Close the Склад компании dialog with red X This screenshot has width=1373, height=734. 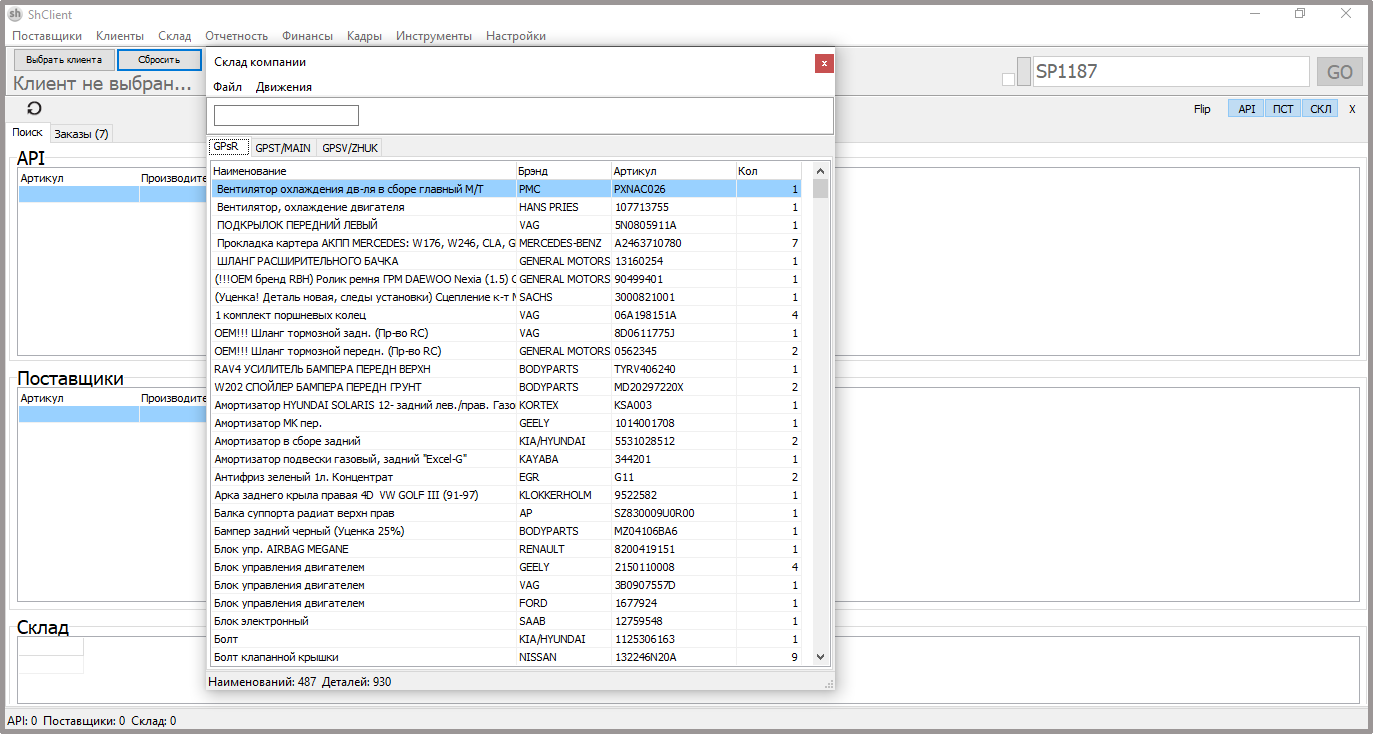point(824,63)
